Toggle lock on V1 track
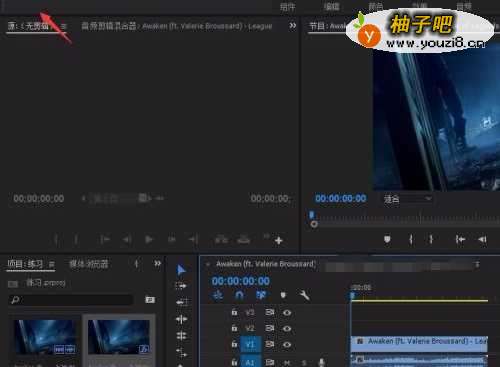Screen dimensions: 500x367 234,344
